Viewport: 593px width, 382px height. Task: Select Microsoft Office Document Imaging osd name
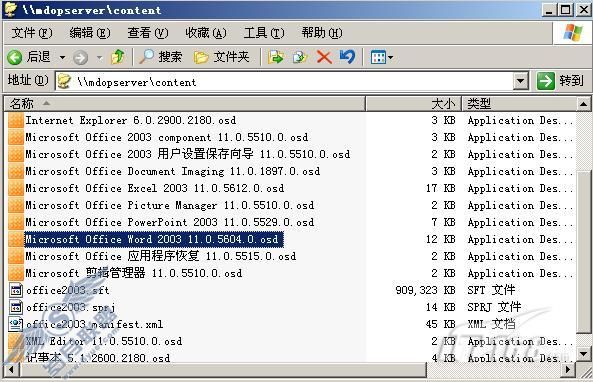(x=172, y=171)
